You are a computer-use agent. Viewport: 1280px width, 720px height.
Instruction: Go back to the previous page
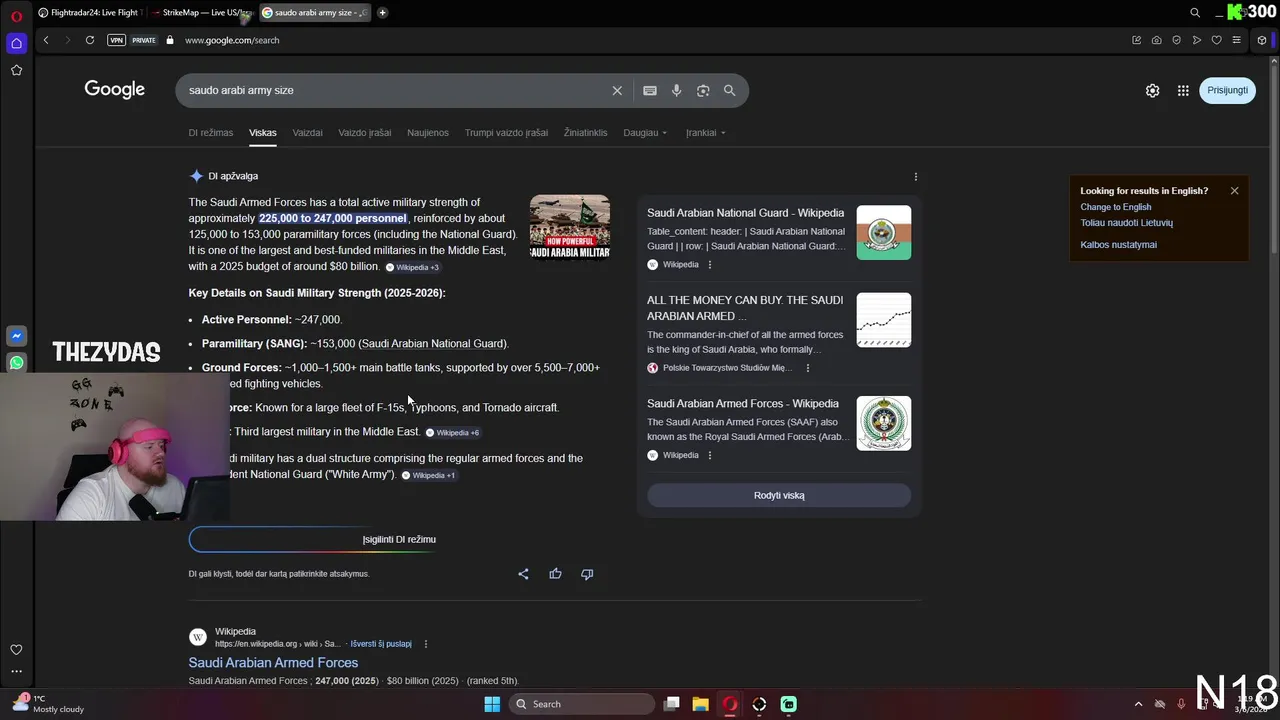click(x=46, y=40)
